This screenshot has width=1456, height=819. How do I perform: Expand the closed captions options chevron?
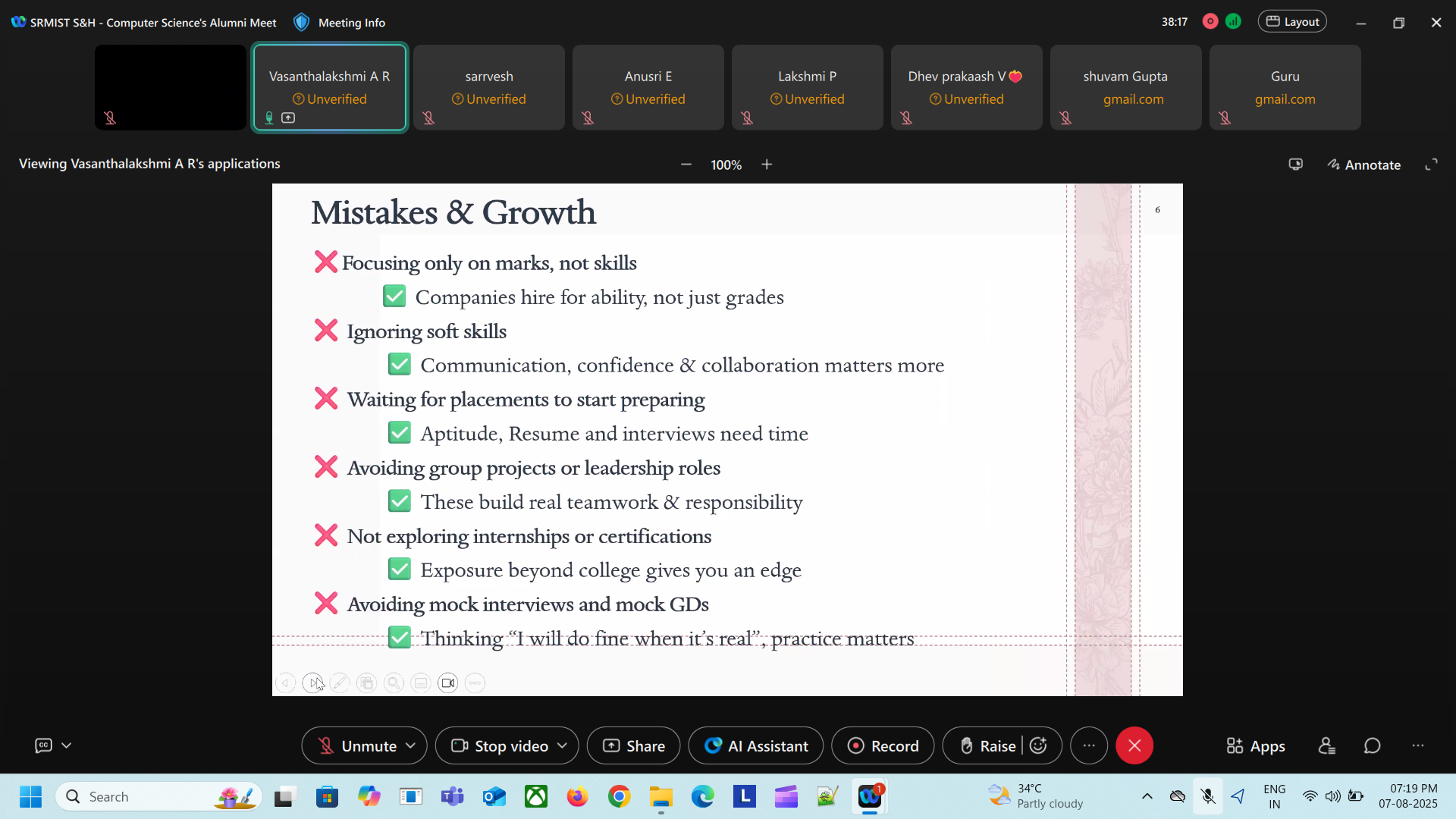(x=67, y=746)
